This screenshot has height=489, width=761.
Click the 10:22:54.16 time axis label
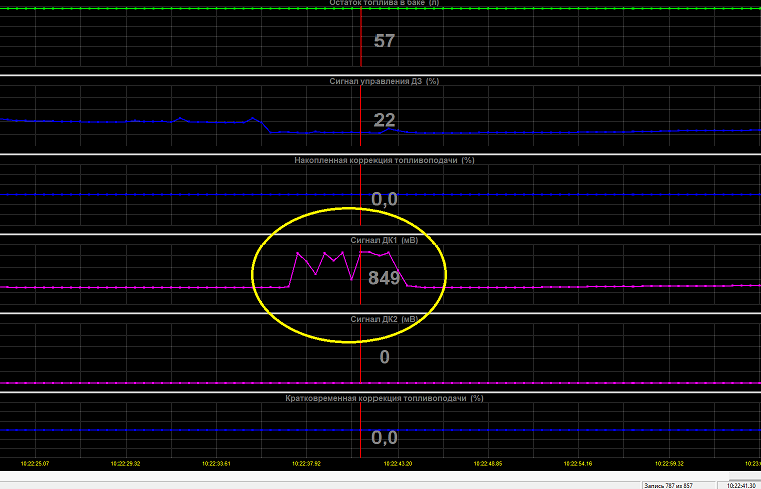pyautogui.click(x=578, y=464)
